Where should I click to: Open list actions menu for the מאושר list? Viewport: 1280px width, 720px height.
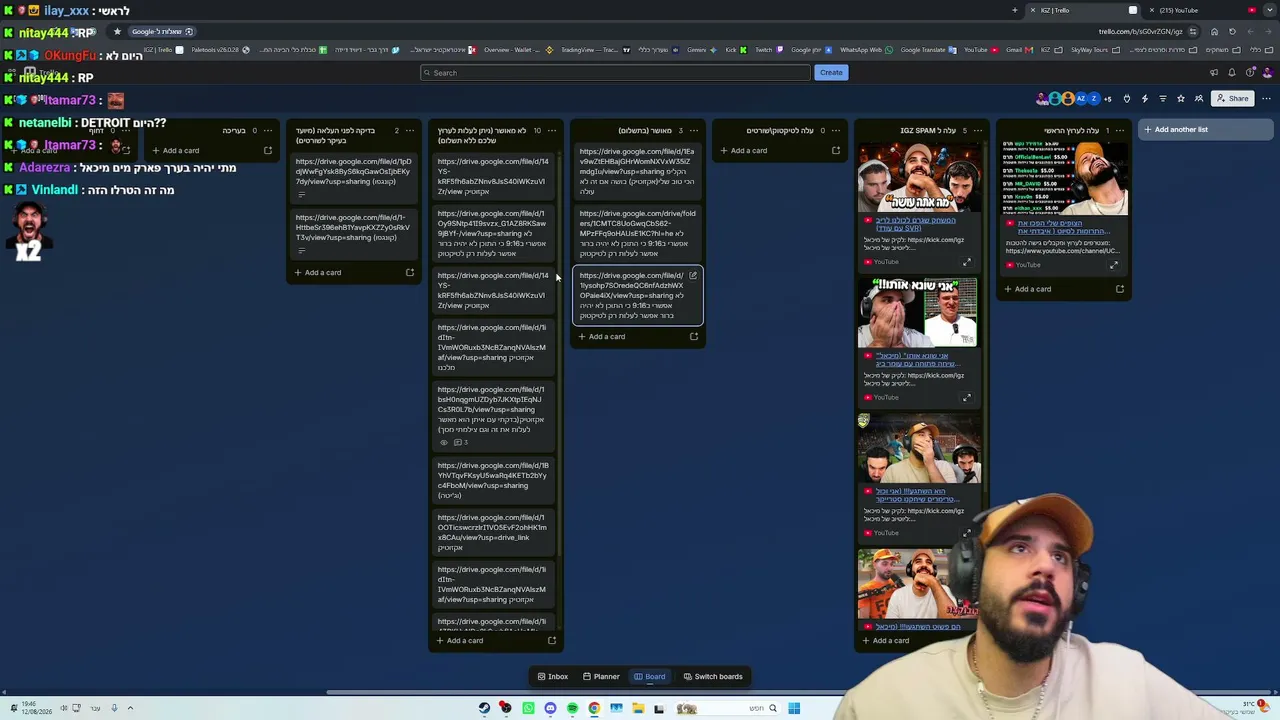[x=694, y=130]
